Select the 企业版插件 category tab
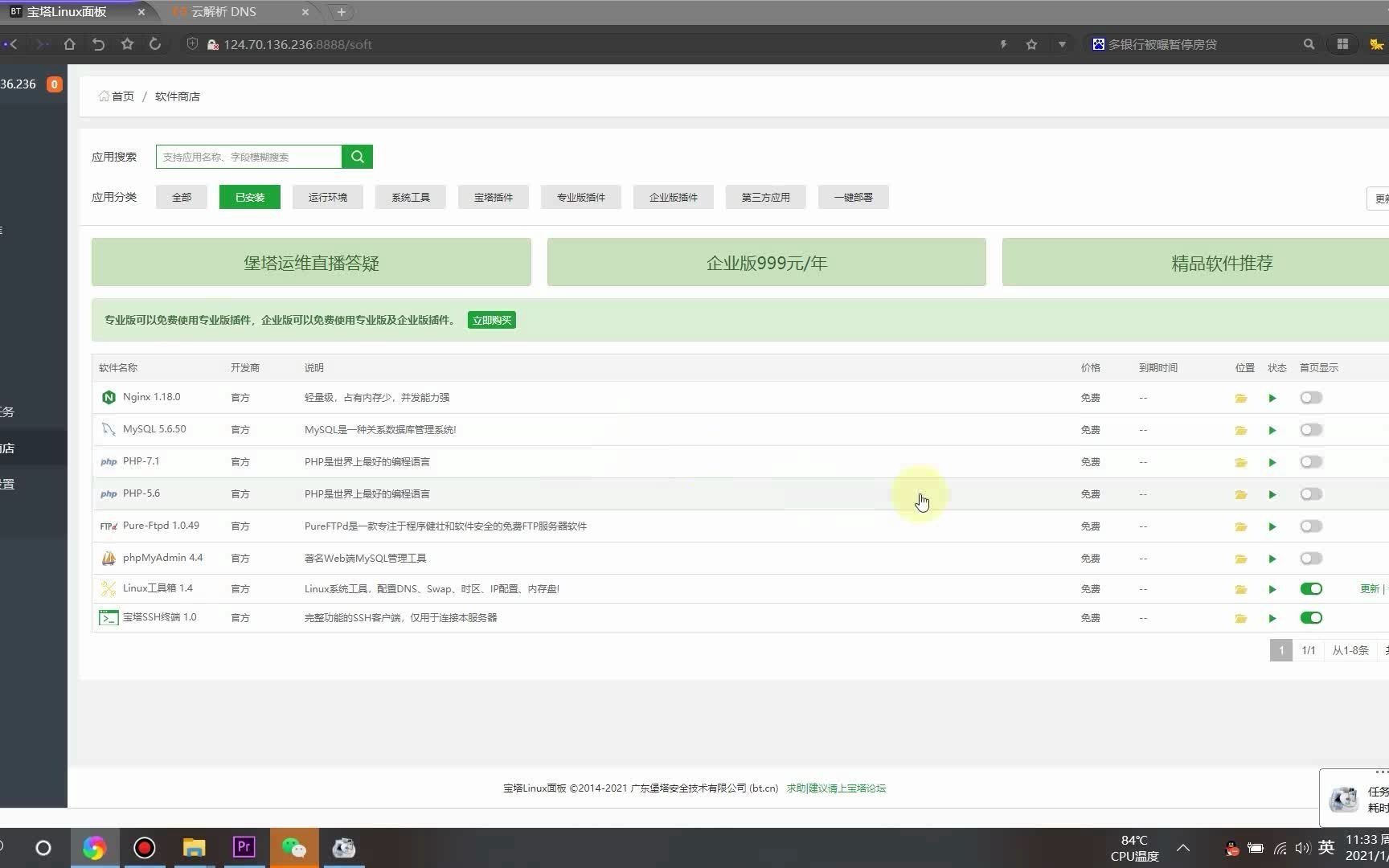 674,197
